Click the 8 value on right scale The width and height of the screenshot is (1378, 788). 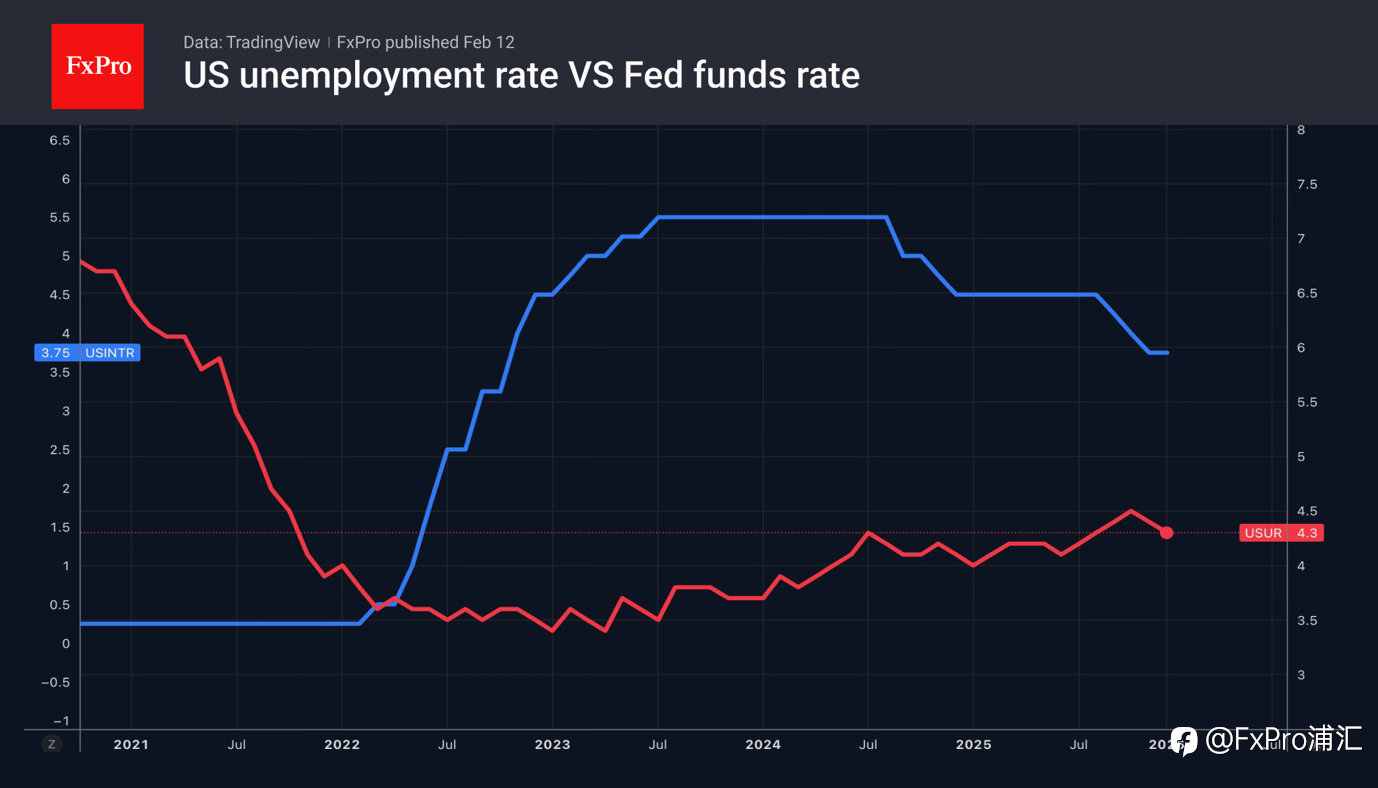(1301, 130)
